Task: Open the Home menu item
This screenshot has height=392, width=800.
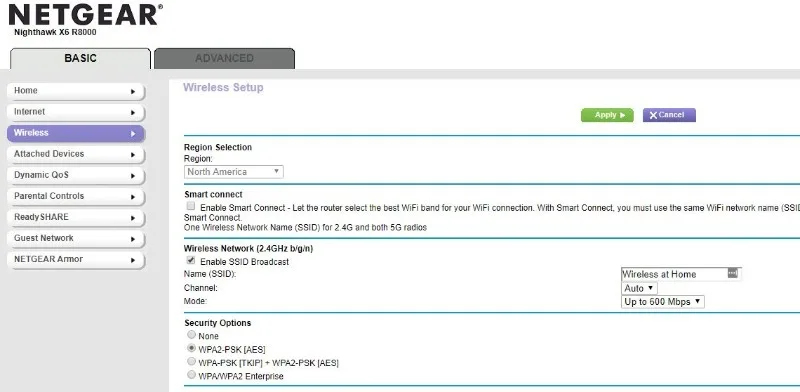Action: (76, 91)
